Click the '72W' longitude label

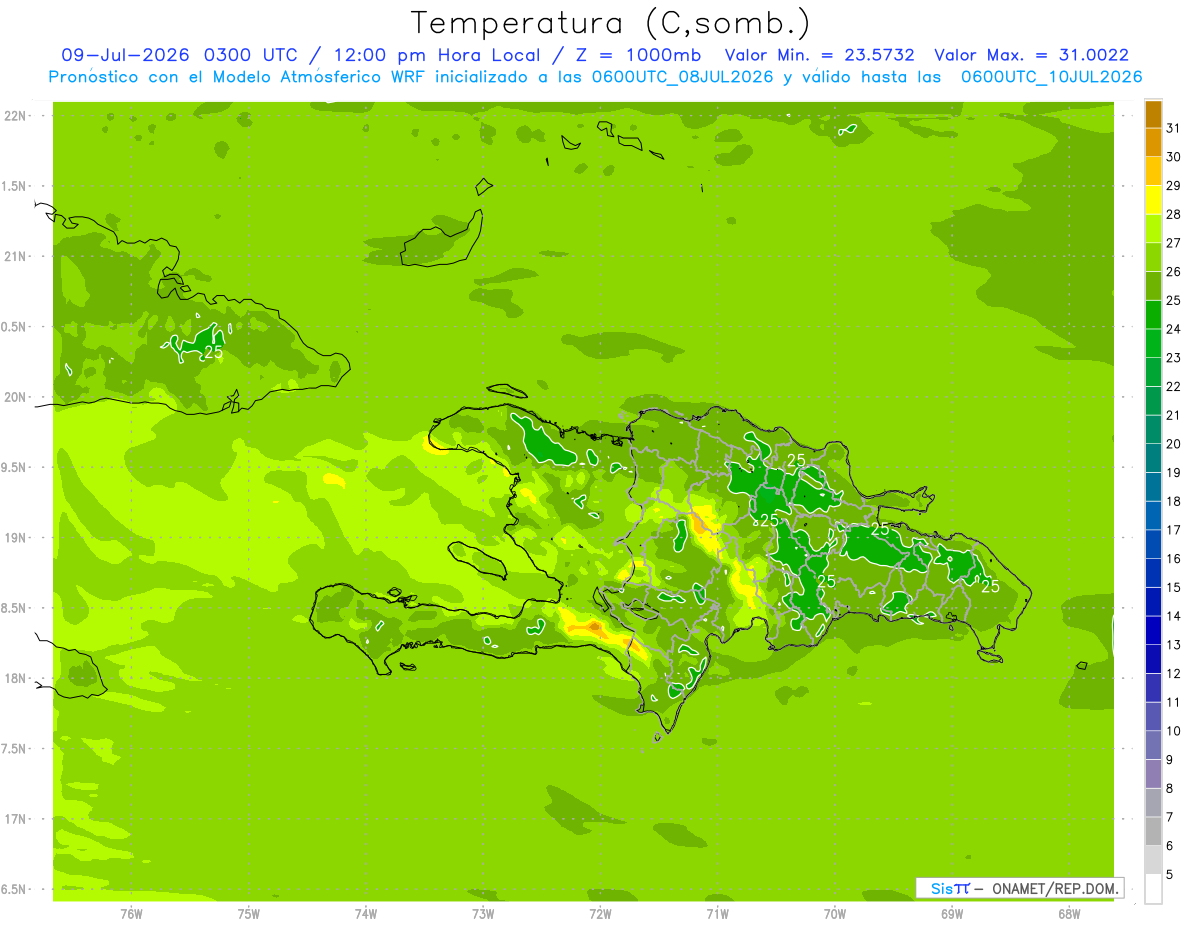600,914
